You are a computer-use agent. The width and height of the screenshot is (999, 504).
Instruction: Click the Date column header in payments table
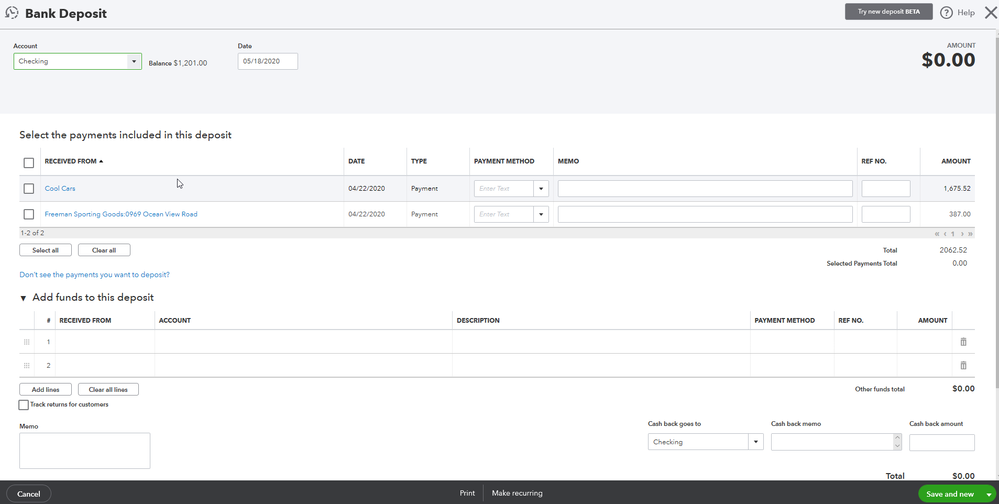click(x=357, y=161)
